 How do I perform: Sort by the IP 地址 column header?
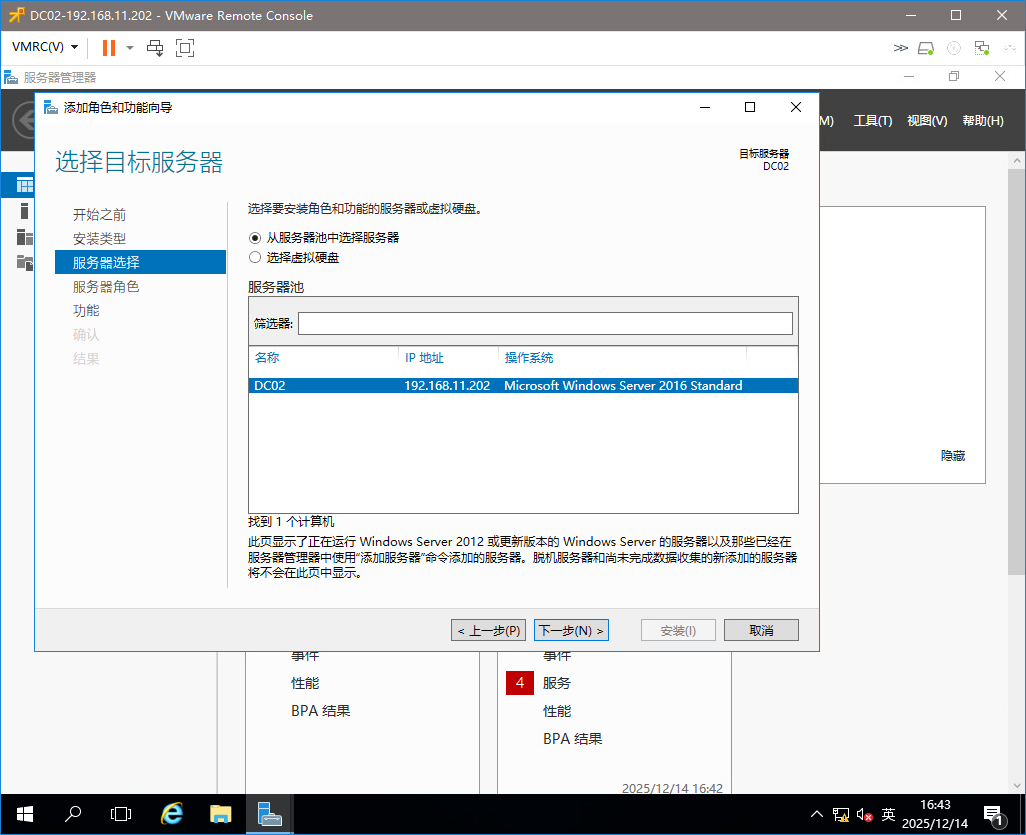[x=424, y=358]
